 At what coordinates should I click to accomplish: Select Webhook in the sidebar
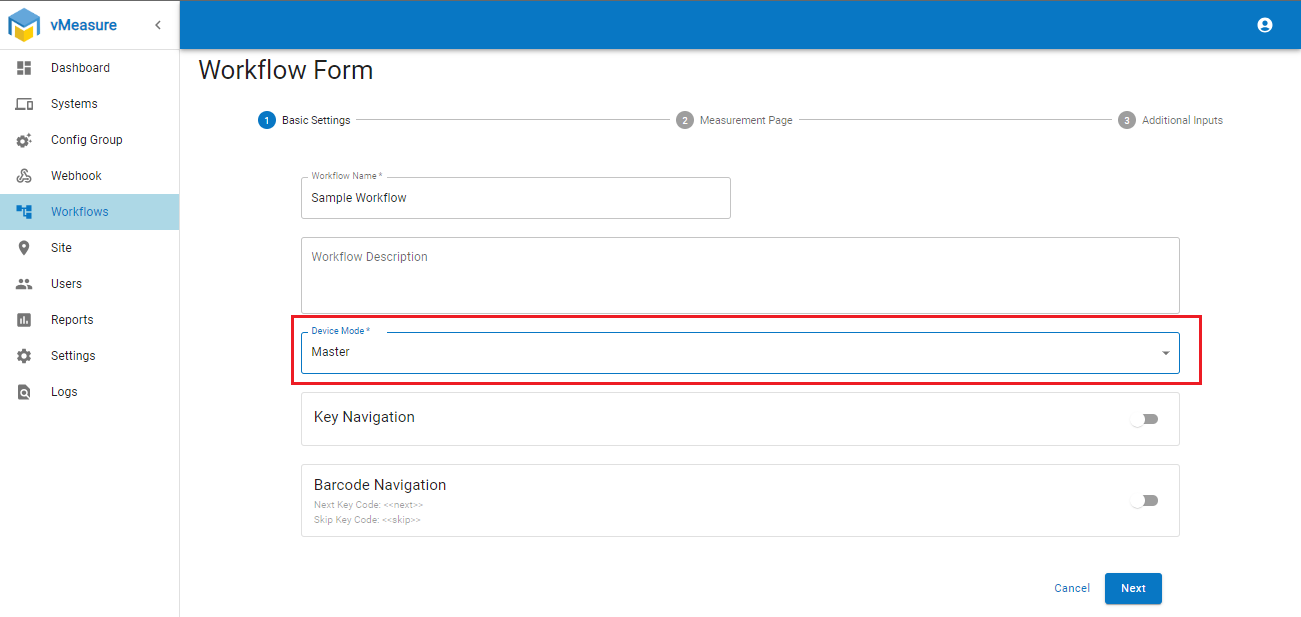(90, 176)
